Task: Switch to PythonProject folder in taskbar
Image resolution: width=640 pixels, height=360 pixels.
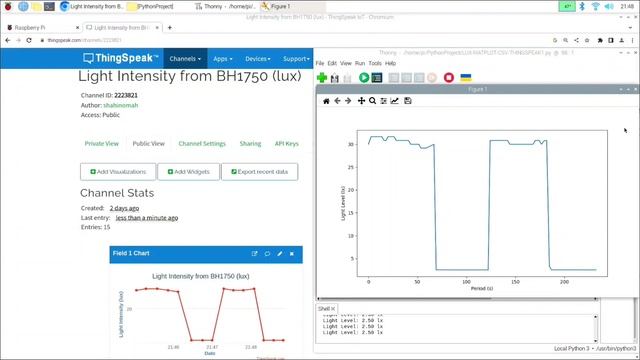Action: 150,6
